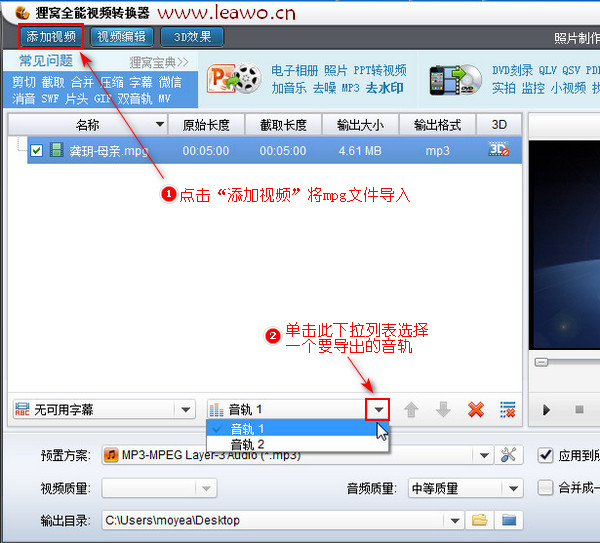
Task: Open the 无可用字幕 subtitle dropdown
Action: pyautogui.click(x=186, y=410)
